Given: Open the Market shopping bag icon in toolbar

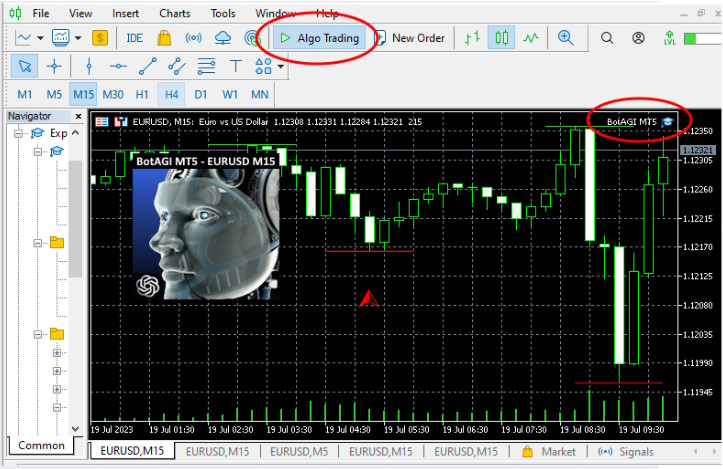Looking at the screenshot, I should [164, 38].
